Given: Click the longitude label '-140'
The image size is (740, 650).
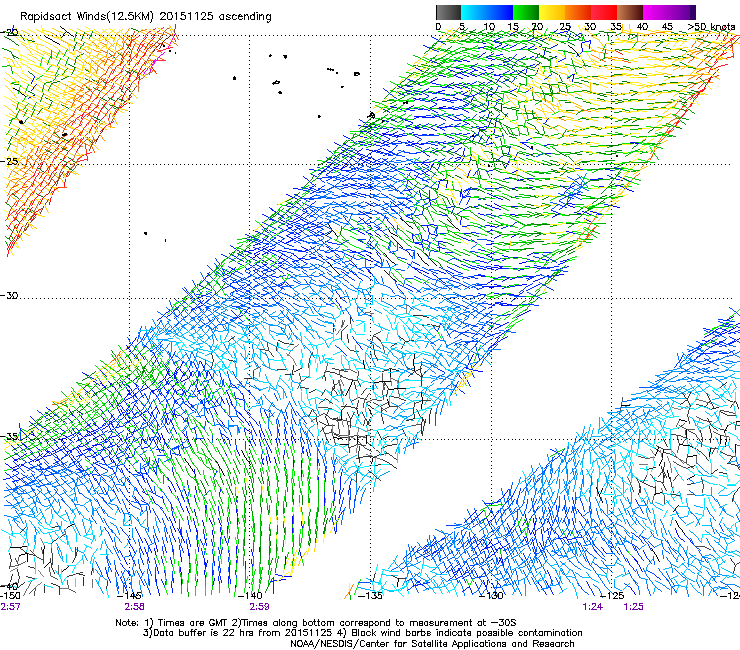Looking at the screenshot, I should (x=249, y=595).
